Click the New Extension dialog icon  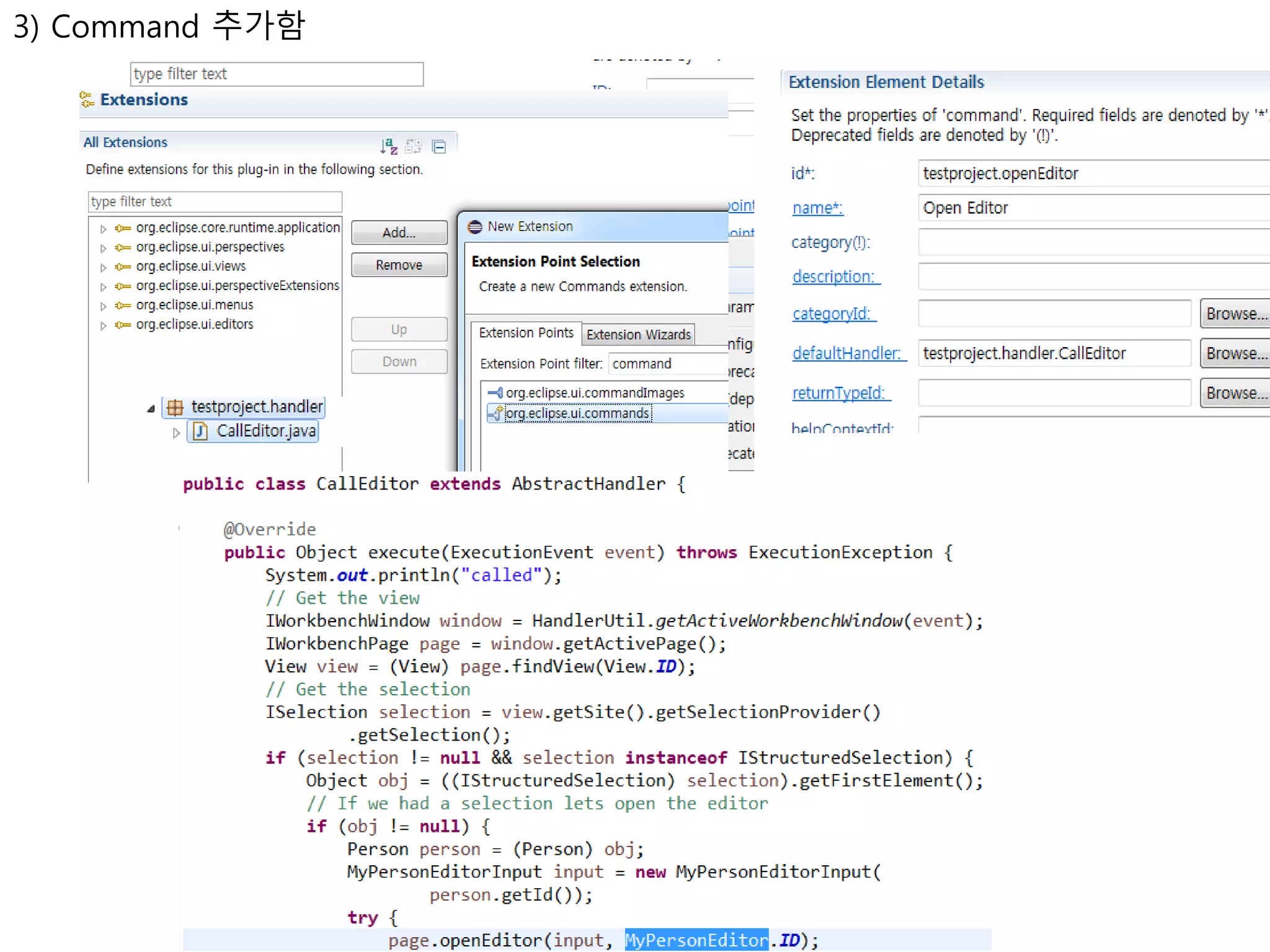pos(475,227)
